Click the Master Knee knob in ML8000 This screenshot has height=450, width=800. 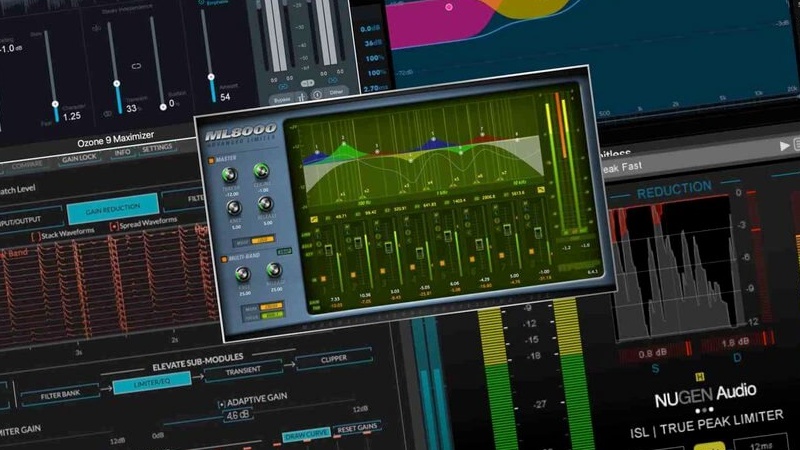click(x=234, y=207)
